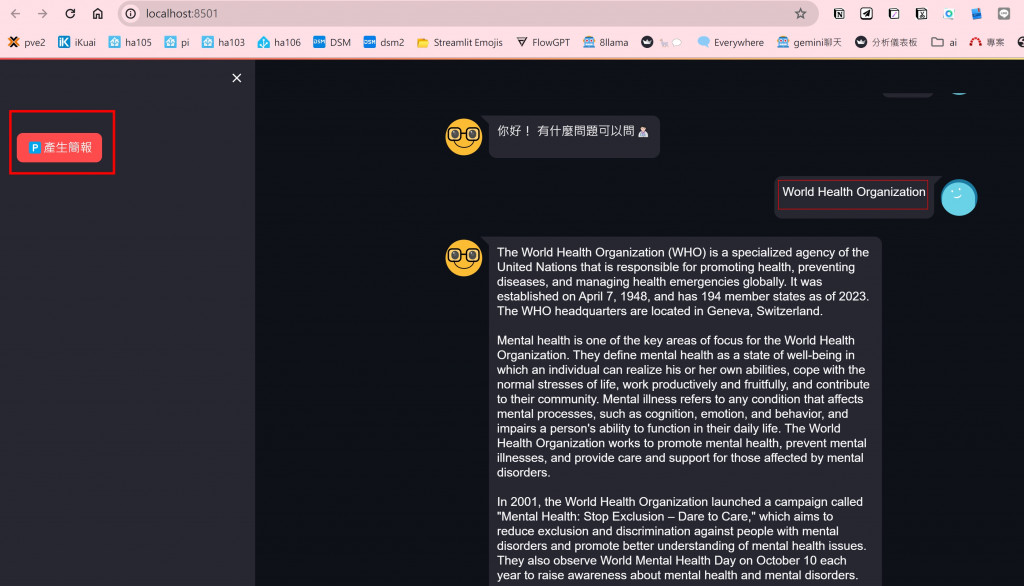The image size is (1024, 586).
Task: Open the 專案 bookmark
Action: tap(987, 42)
